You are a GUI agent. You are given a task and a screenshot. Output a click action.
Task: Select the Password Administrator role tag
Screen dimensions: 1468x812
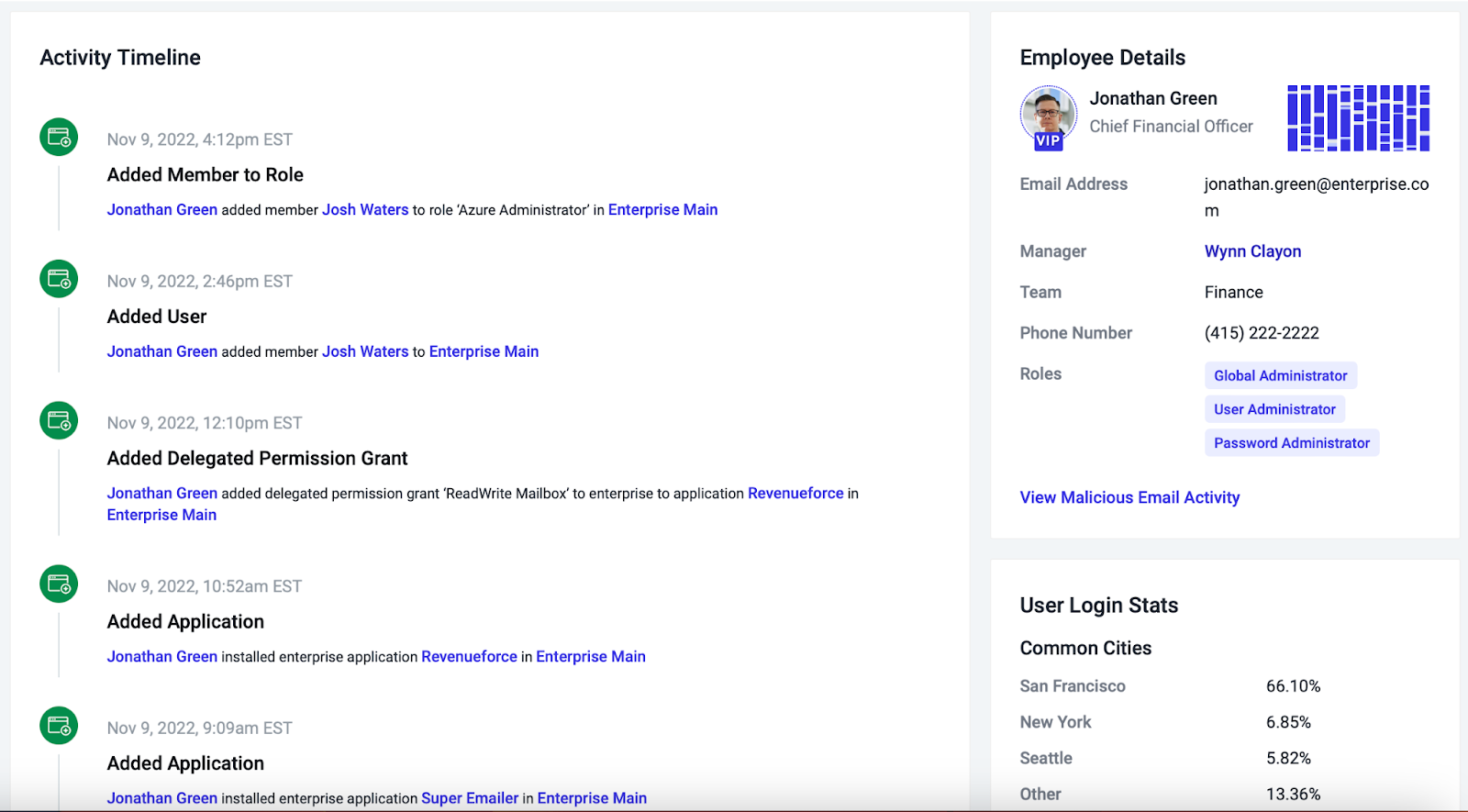(x=1292, y=443)
